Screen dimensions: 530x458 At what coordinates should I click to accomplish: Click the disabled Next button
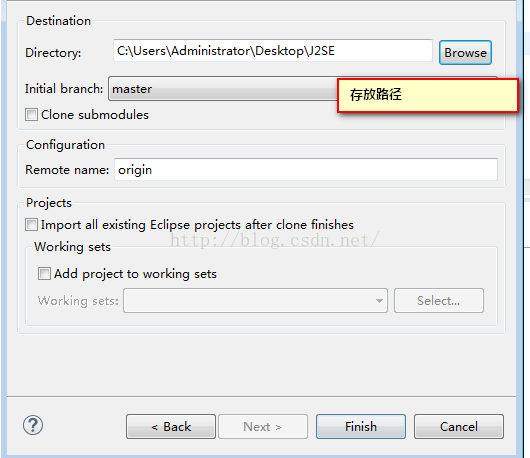263,427
